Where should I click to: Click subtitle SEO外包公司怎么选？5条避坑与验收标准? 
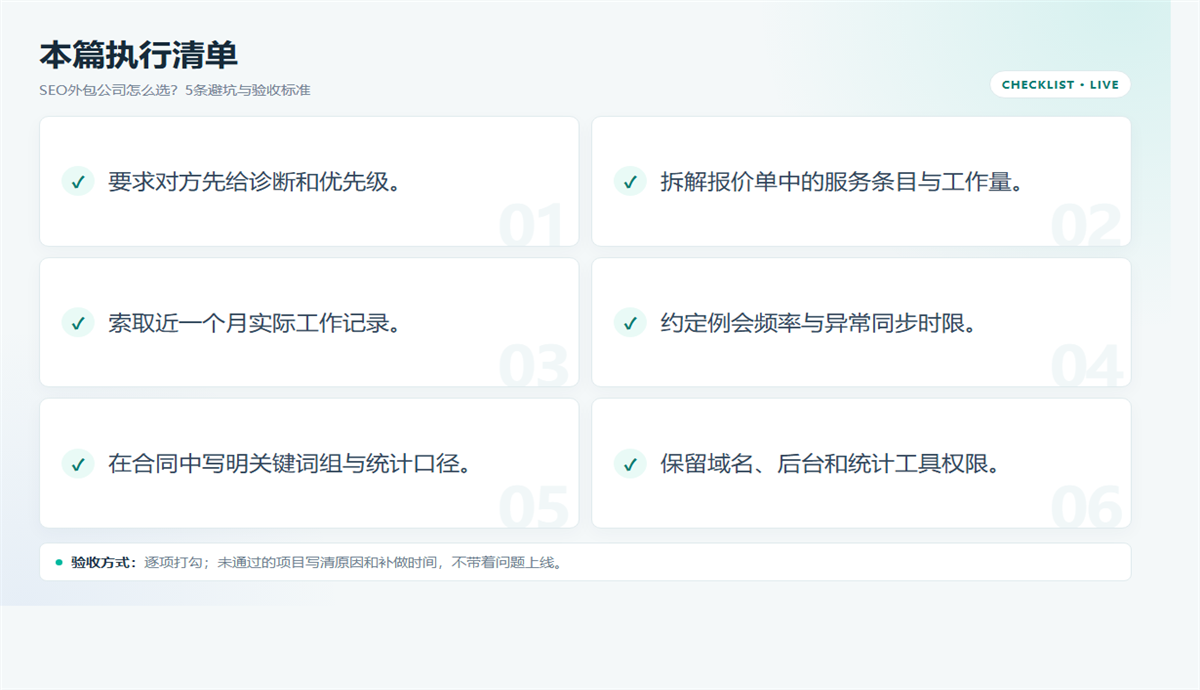(175, 90)
